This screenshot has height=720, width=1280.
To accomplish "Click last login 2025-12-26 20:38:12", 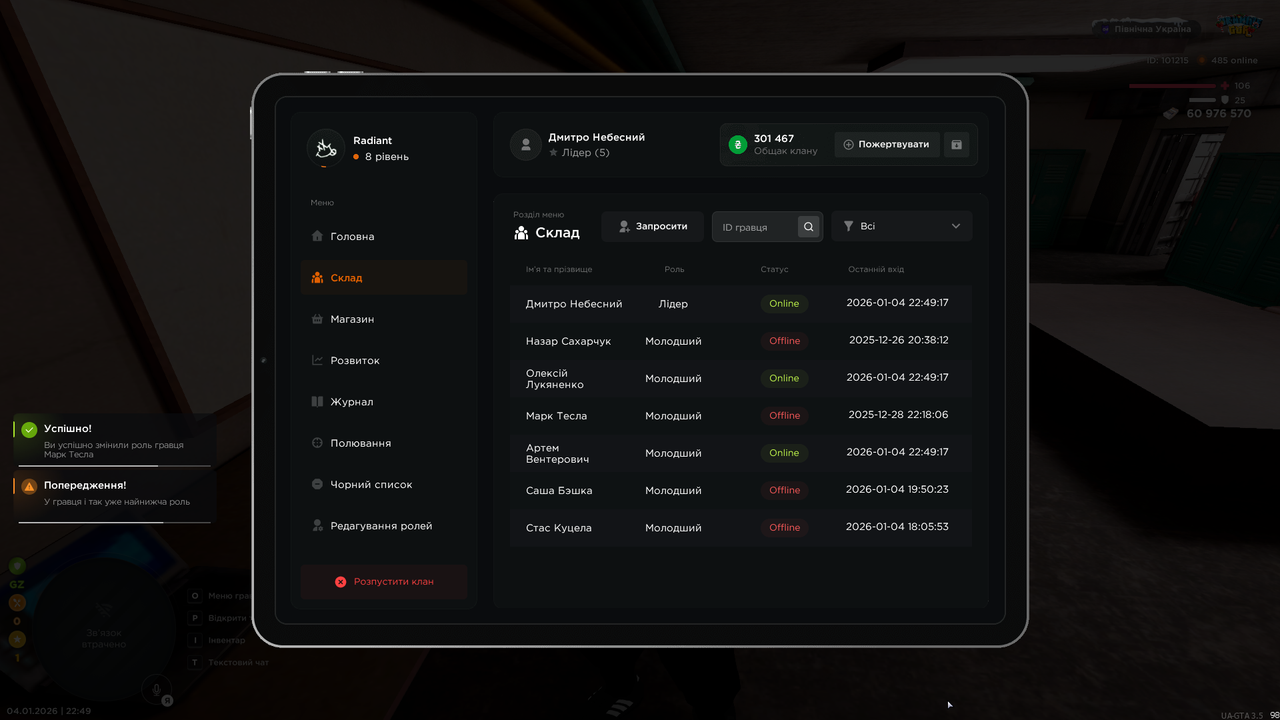I will coord(898,340).
